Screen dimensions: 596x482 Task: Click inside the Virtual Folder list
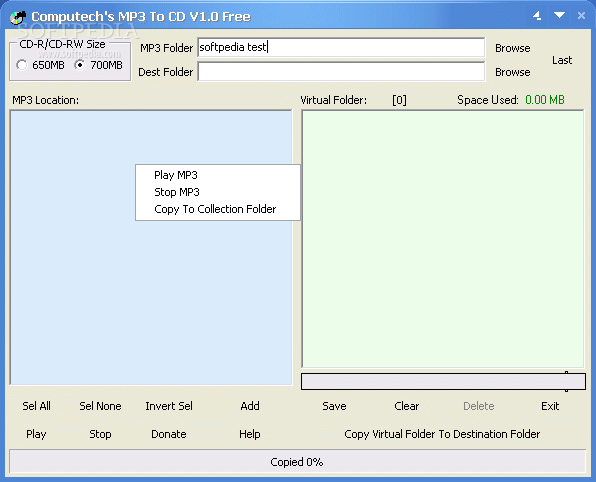(443, 239)
